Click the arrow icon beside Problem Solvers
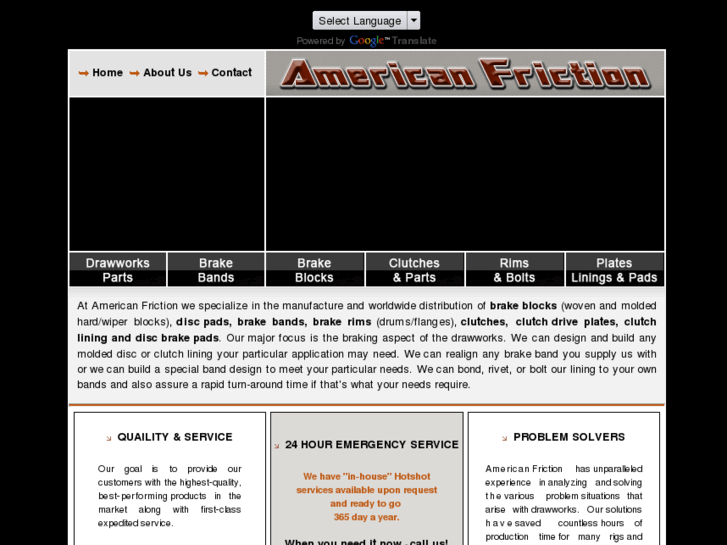Viewport: 727px width, 545px height. (x=504, y=438)
